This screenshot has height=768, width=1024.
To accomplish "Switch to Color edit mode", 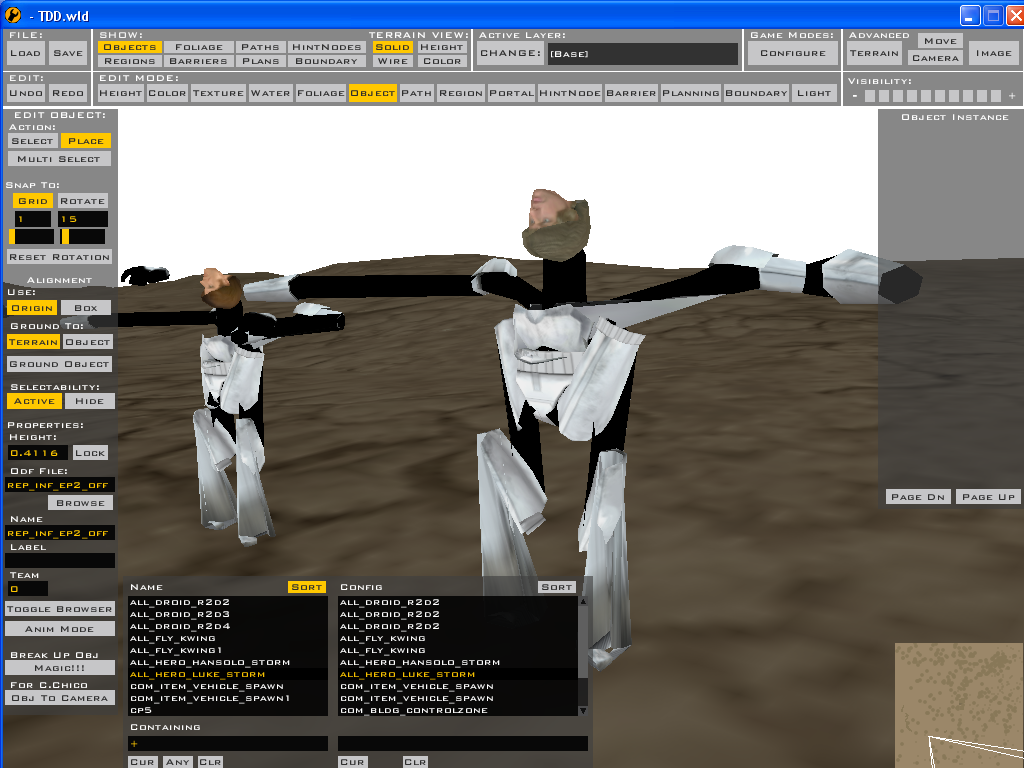I will 167,93.
